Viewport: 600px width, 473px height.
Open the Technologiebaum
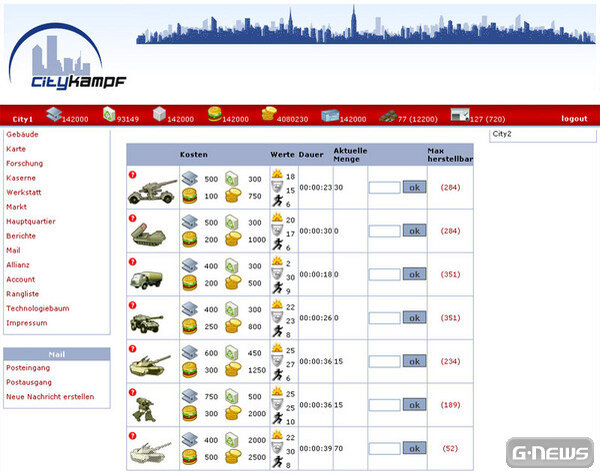point(38,308)
